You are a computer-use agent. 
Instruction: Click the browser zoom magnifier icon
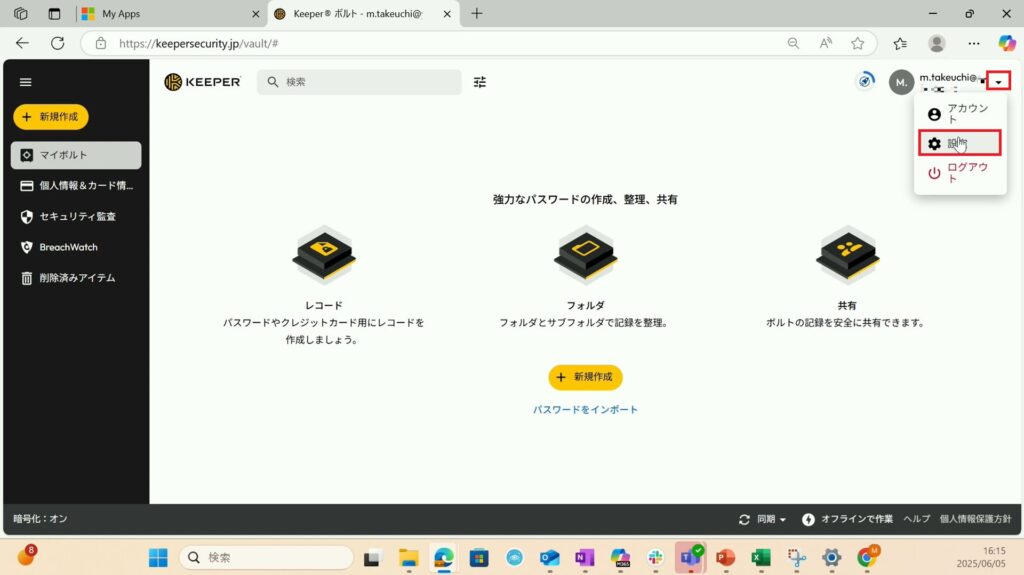pos(793,43)
